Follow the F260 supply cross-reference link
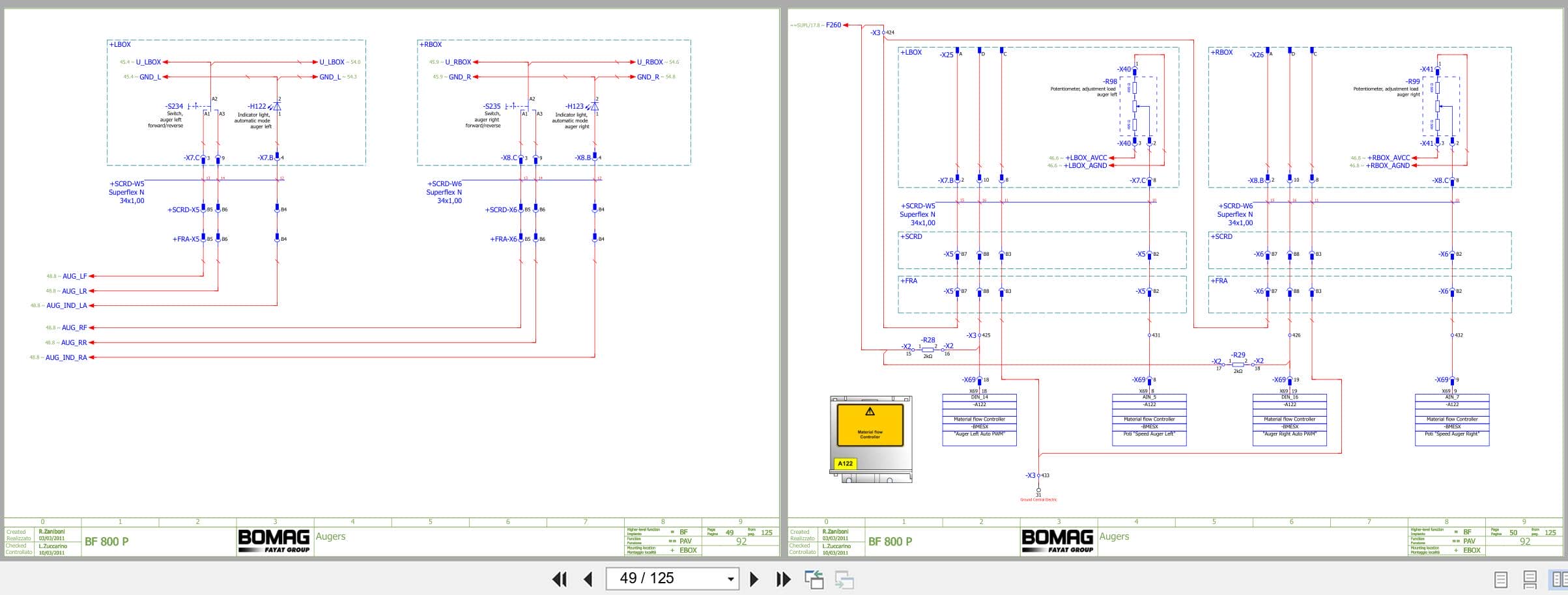 tap(833, 25)
